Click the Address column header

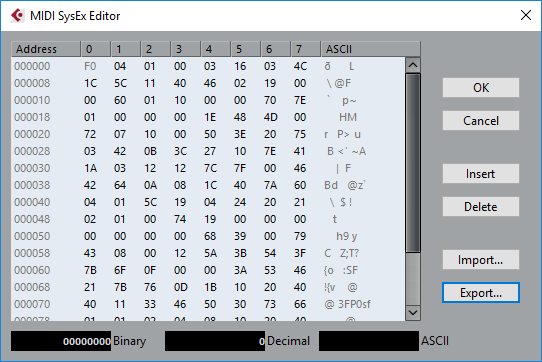coord(46,49)
